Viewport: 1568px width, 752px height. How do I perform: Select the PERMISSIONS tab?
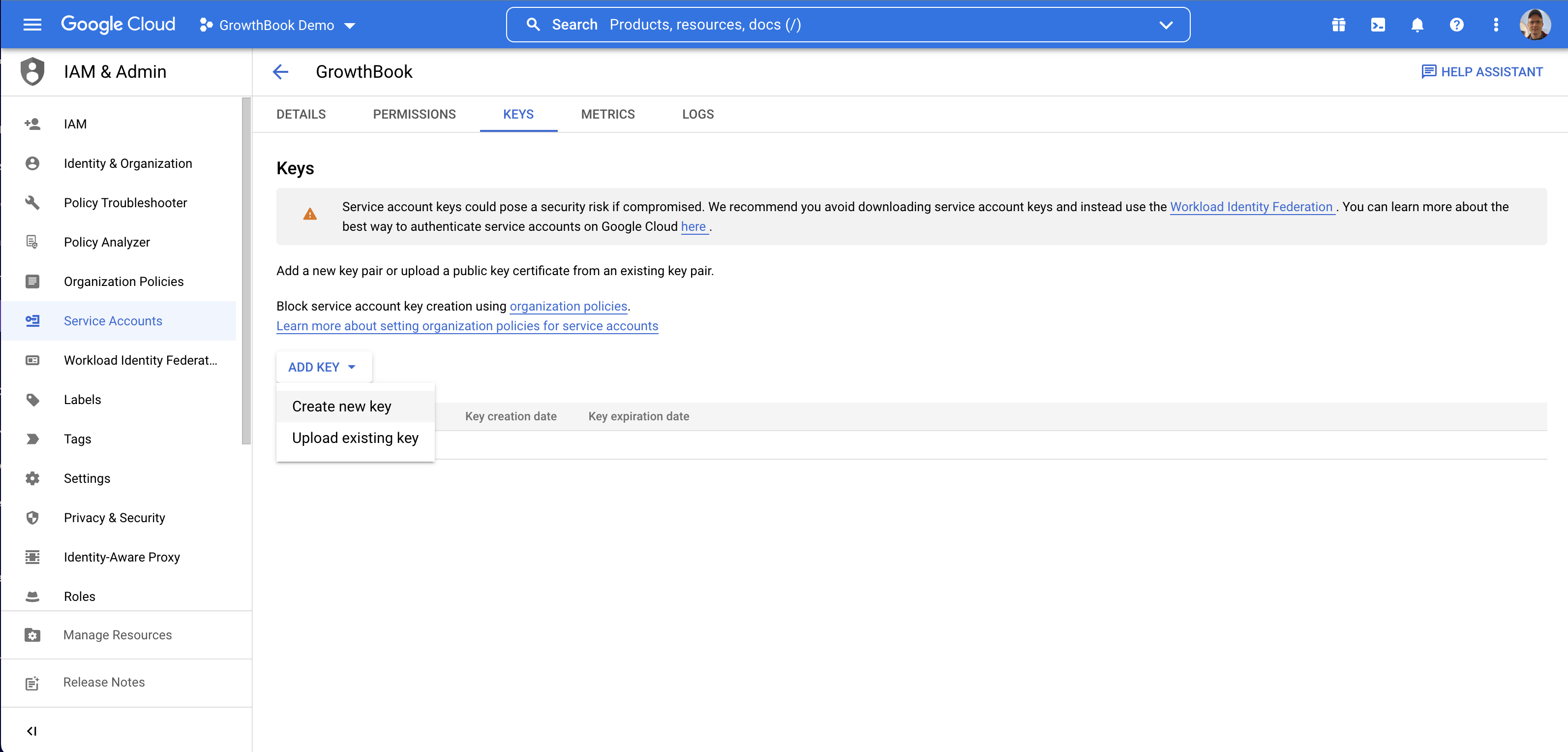point(414,114)
